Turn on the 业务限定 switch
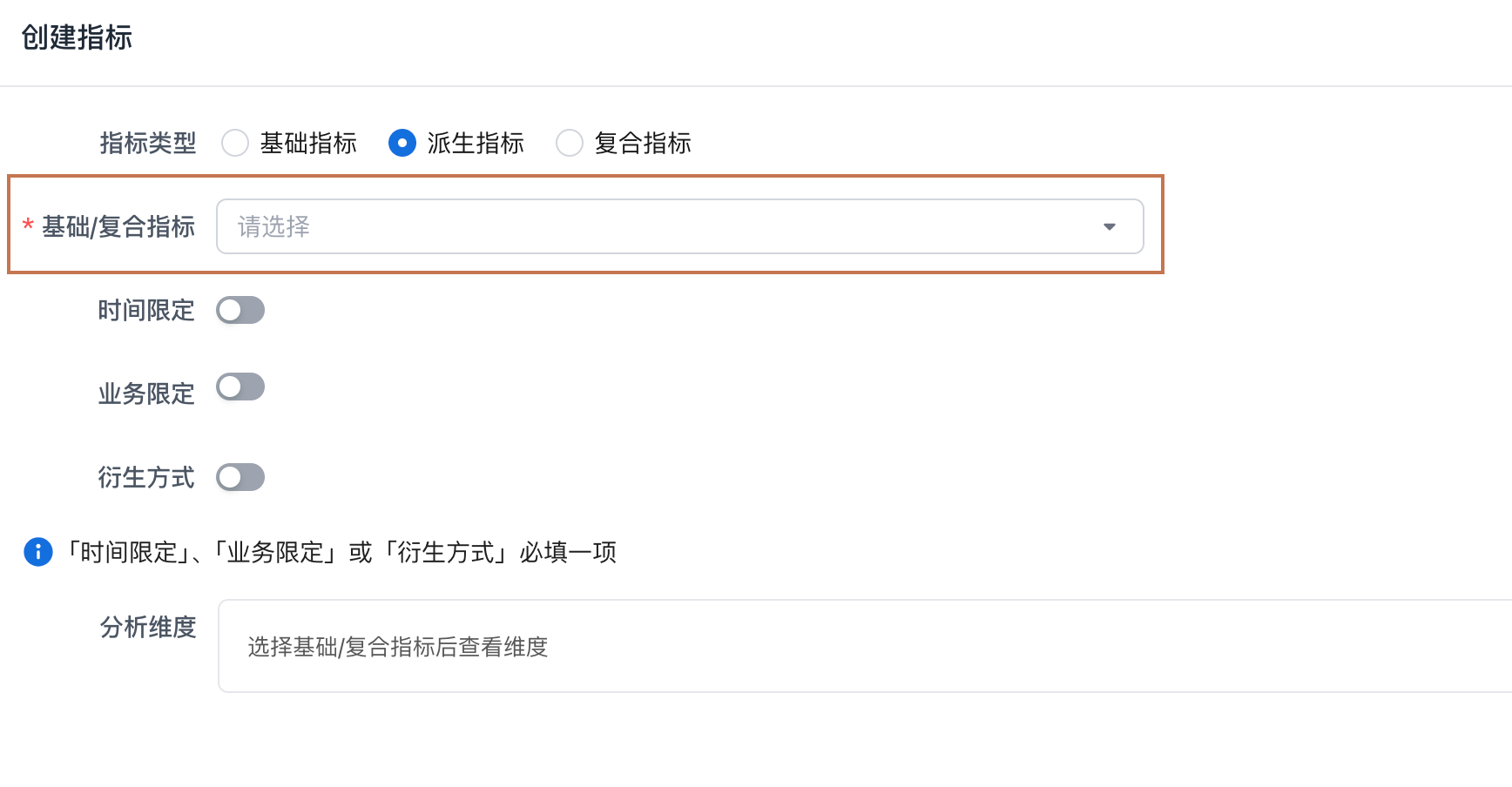 point(240,387)
